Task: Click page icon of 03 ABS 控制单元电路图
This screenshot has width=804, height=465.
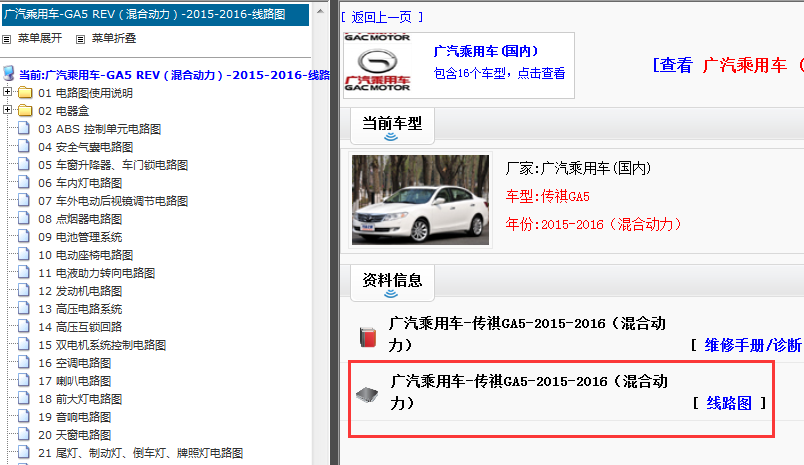Action: pos(24,128)
